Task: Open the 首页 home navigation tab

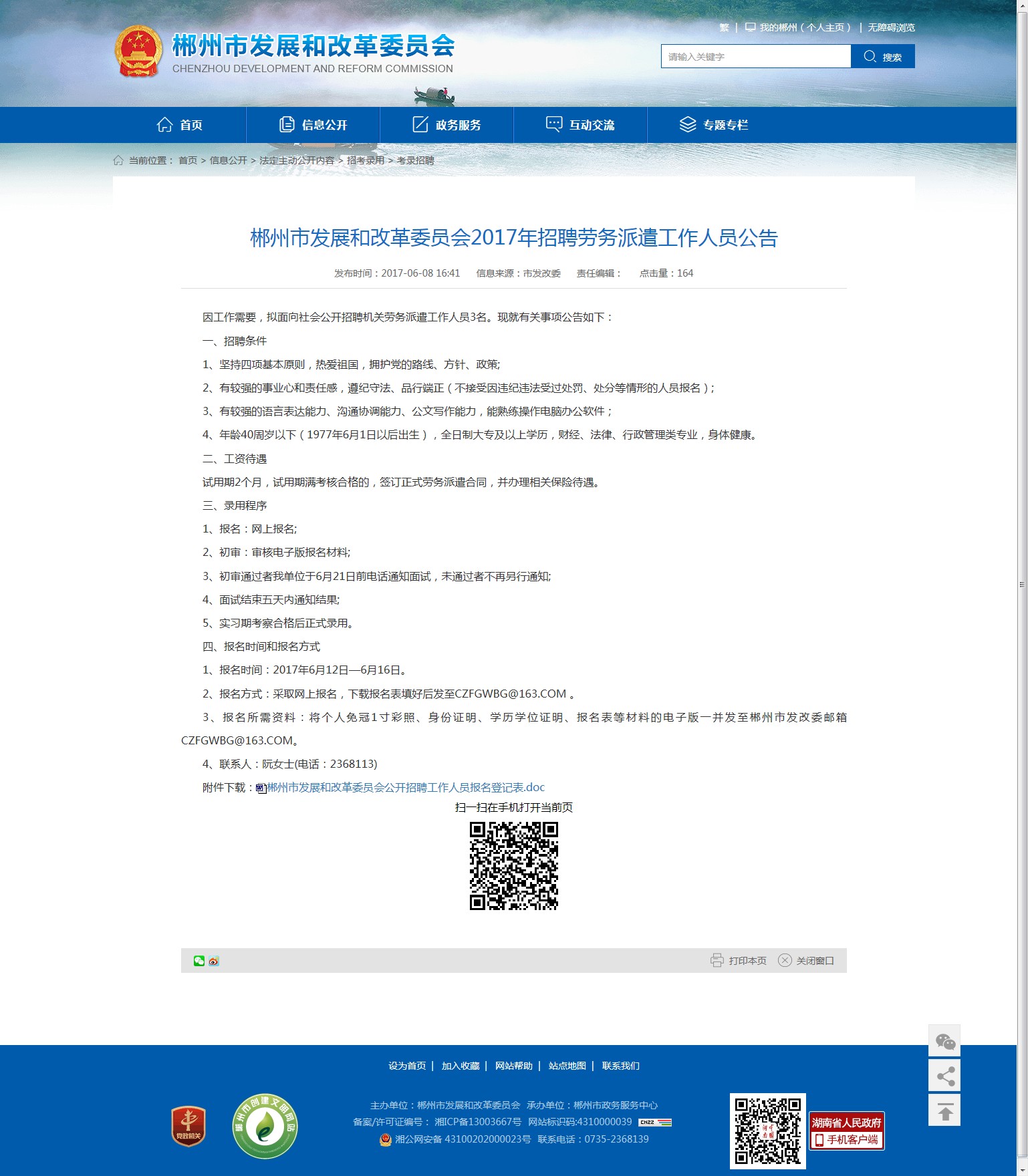Action: click(179, 125)
